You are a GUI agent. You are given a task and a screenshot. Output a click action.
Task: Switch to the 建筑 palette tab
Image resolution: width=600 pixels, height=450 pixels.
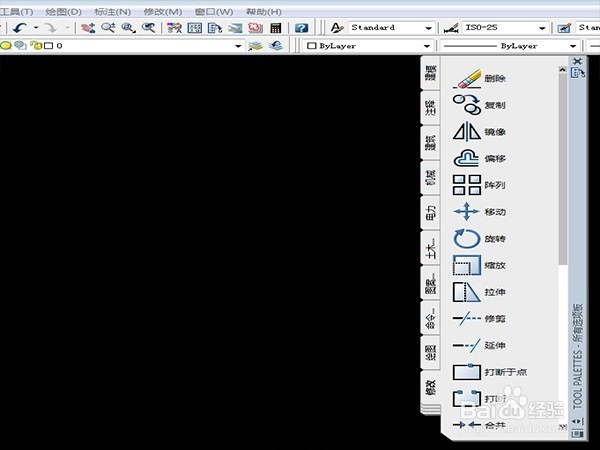click(431, 142)
